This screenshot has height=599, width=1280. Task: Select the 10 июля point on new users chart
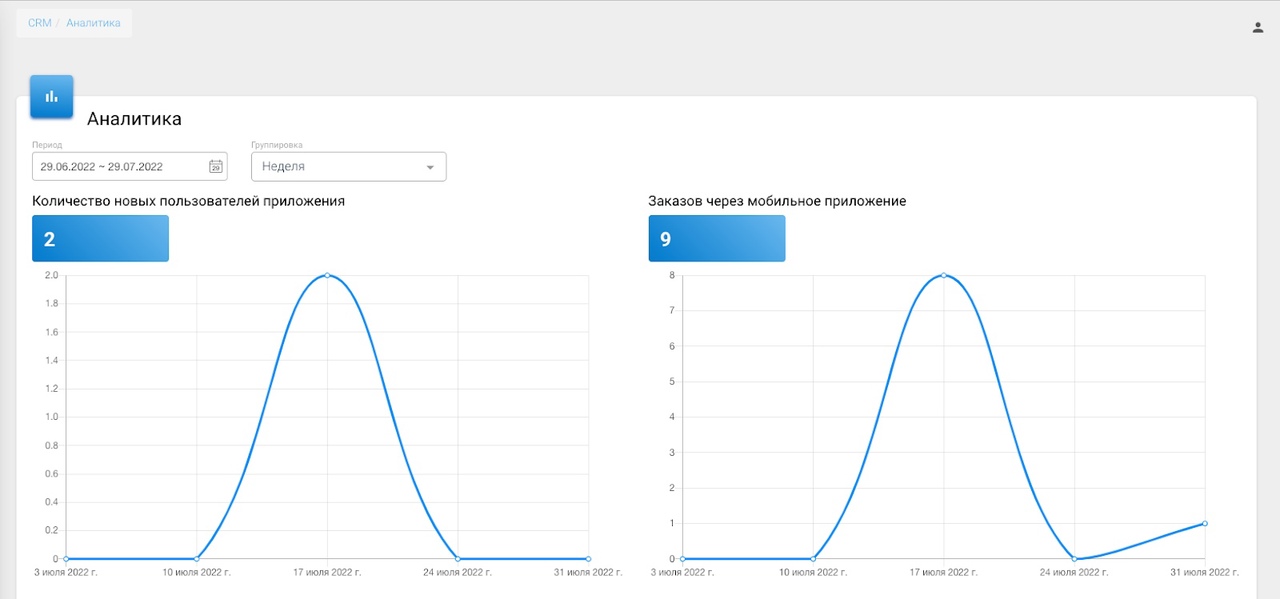tap(196, 558)
